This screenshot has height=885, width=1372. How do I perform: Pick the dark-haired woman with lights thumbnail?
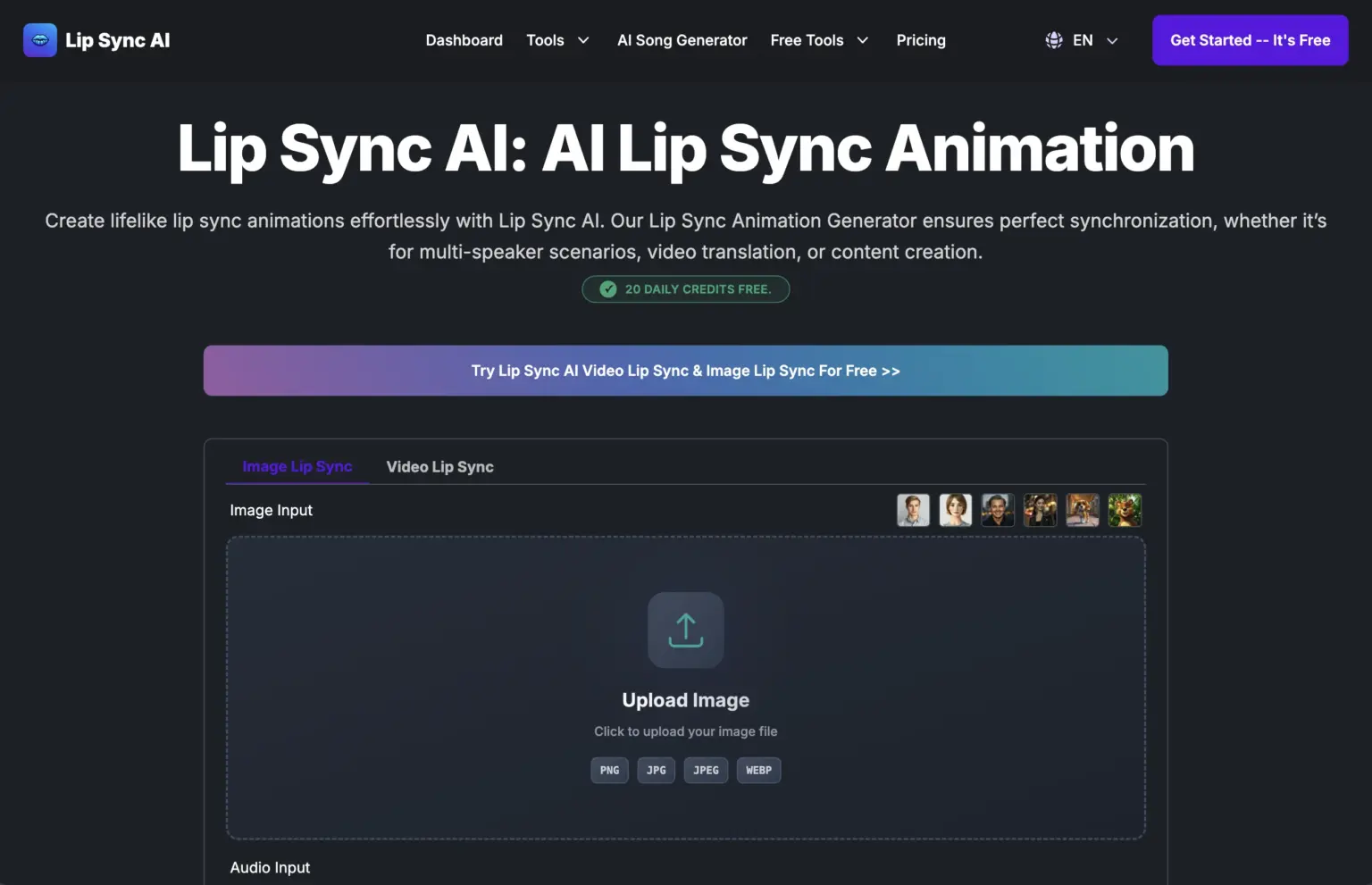(1041, 510)
